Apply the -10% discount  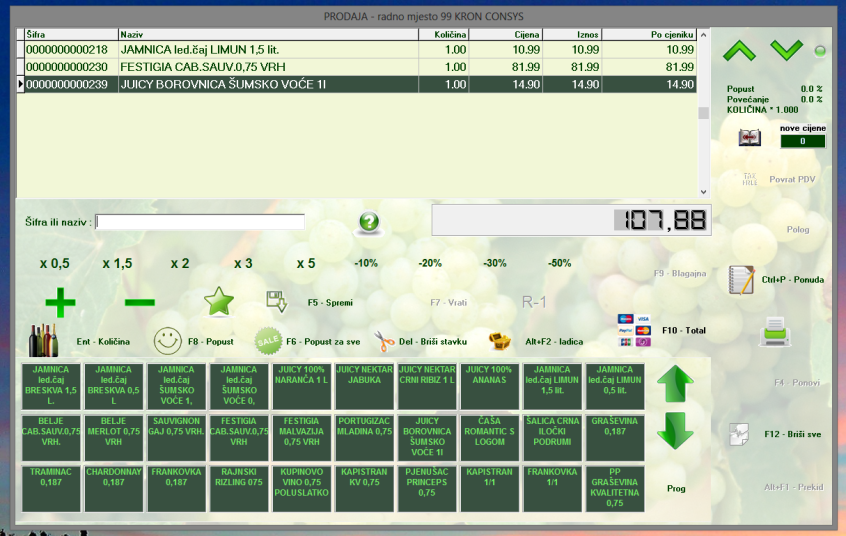pyautogui.click(x=366, y=263)
